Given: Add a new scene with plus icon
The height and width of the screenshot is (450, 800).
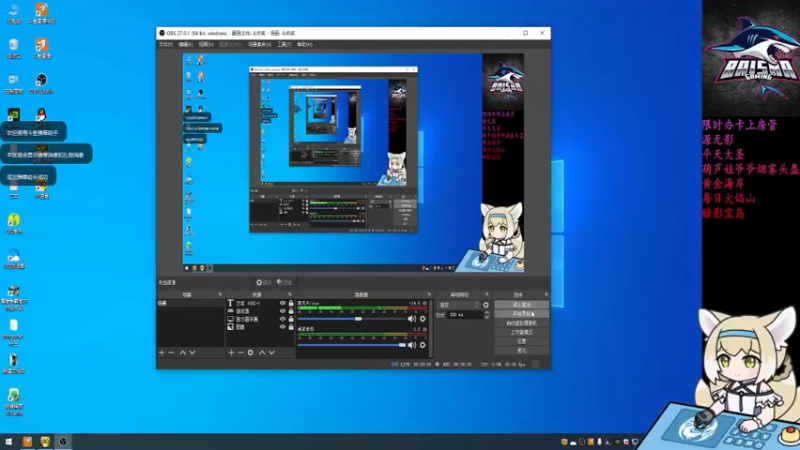Looking at the screenshot, I should 162,353.
